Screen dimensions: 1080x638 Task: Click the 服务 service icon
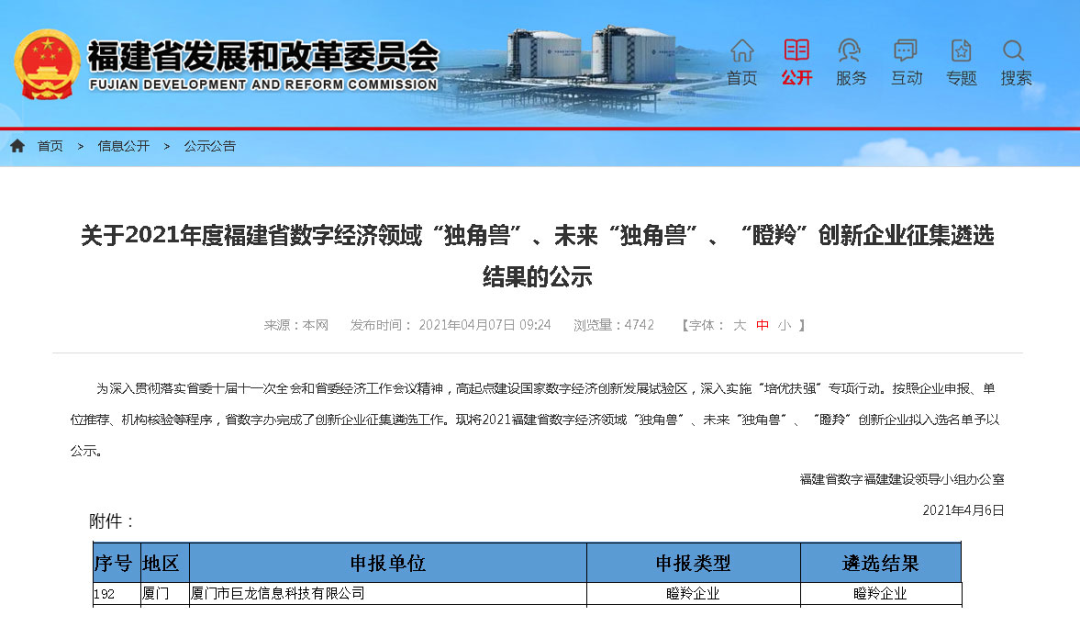851,50
